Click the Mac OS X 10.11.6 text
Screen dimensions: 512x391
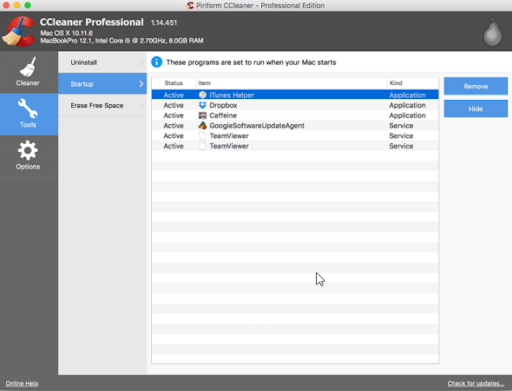point(66,33)
